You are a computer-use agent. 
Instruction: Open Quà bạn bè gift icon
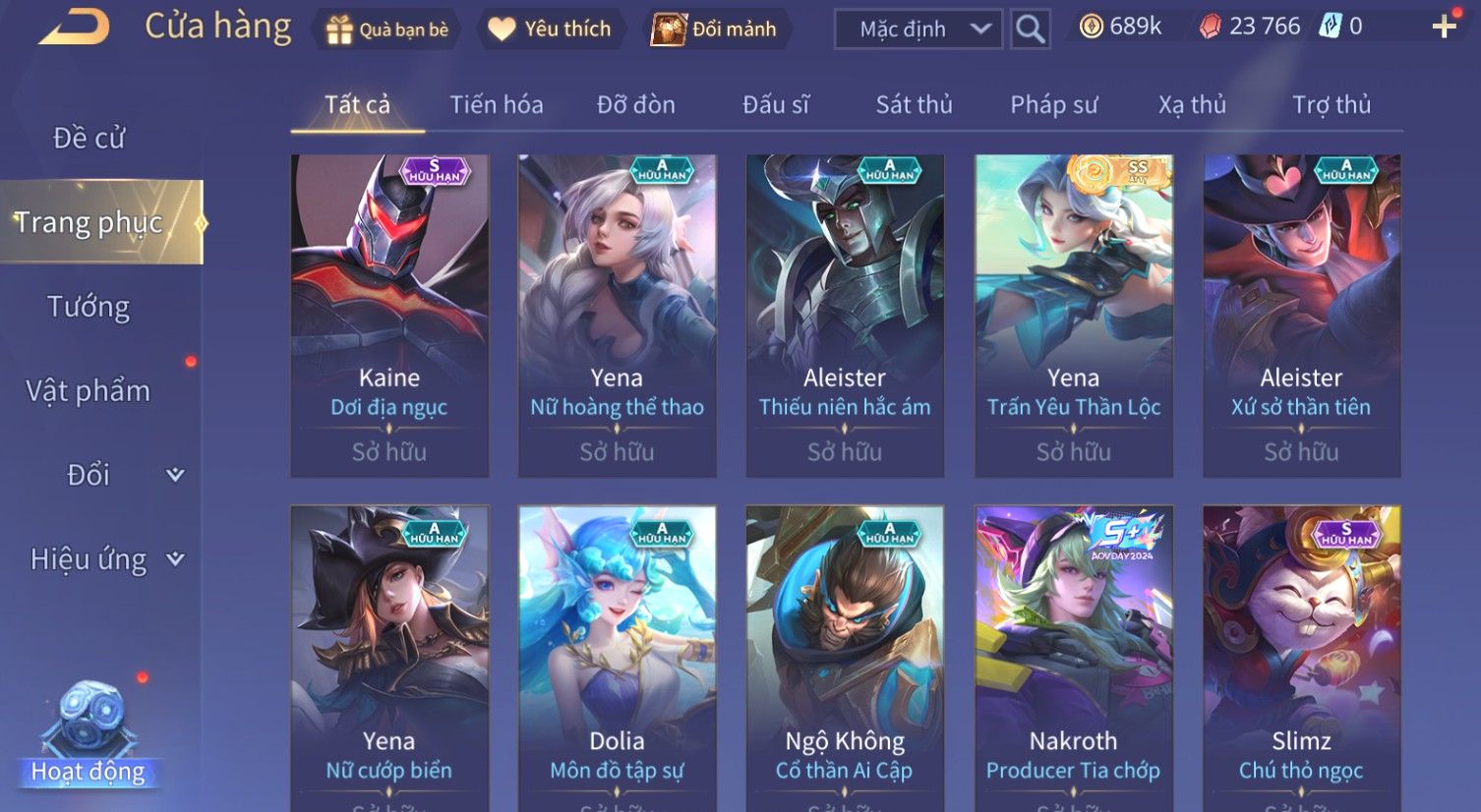(386, 29)
